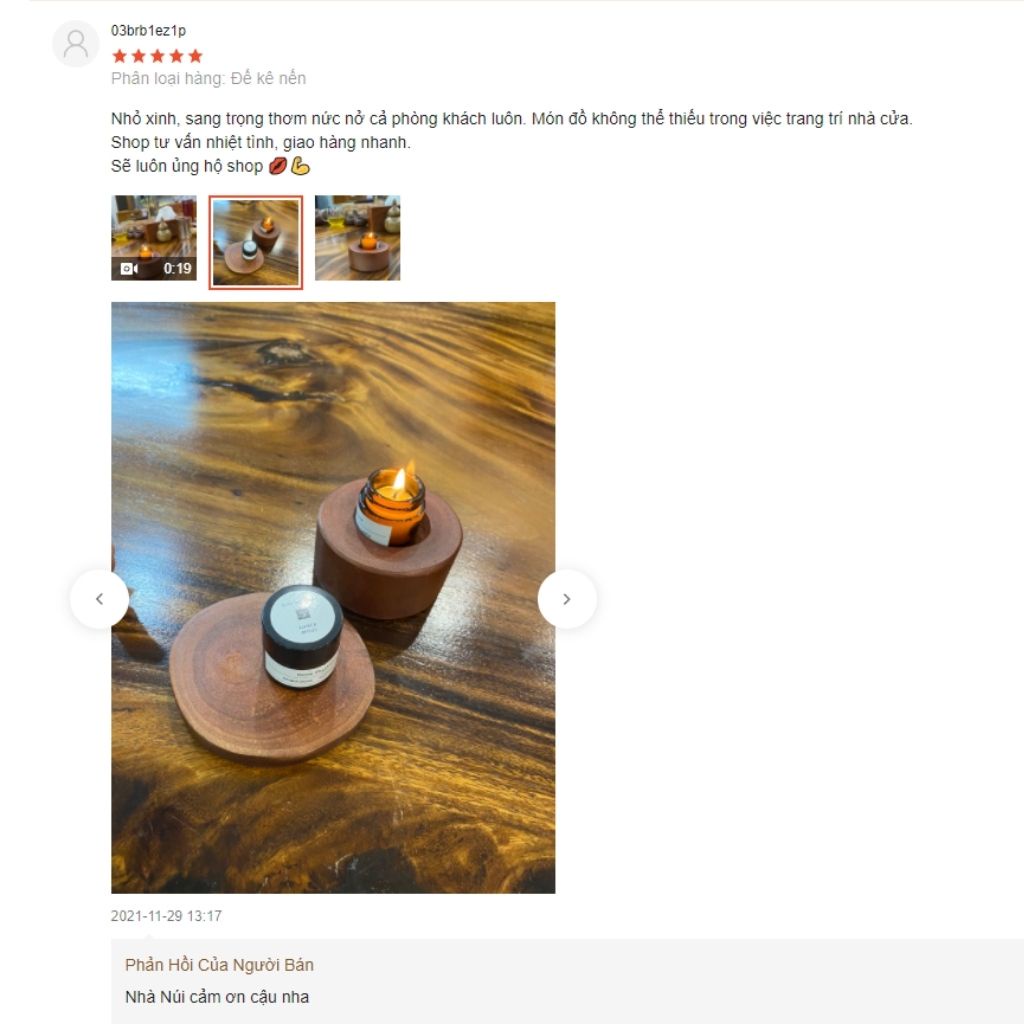Click the flexed arm emoji in review
Viewport: 1024px width, 1024px height.
coord(300,166)
